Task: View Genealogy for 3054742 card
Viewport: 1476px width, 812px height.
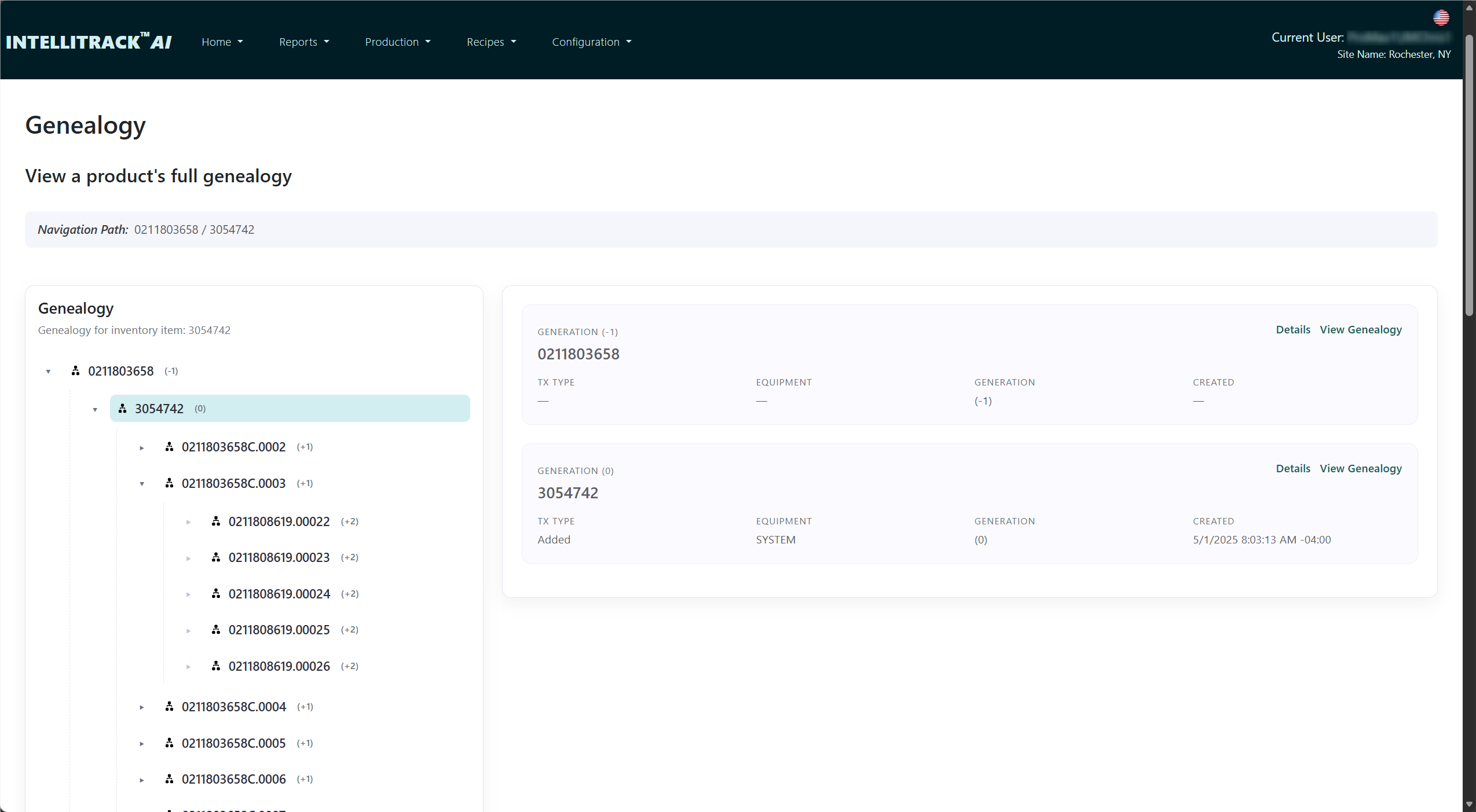Action: [1361, 468]
